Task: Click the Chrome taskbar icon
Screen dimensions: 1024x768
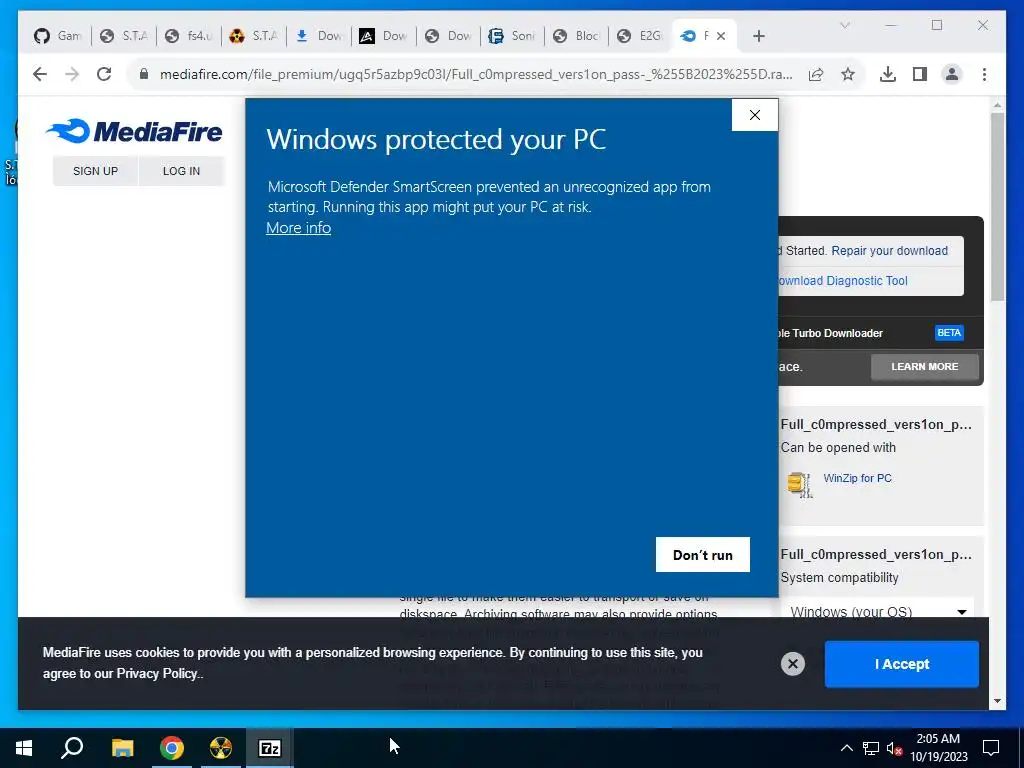Action: 172,748
